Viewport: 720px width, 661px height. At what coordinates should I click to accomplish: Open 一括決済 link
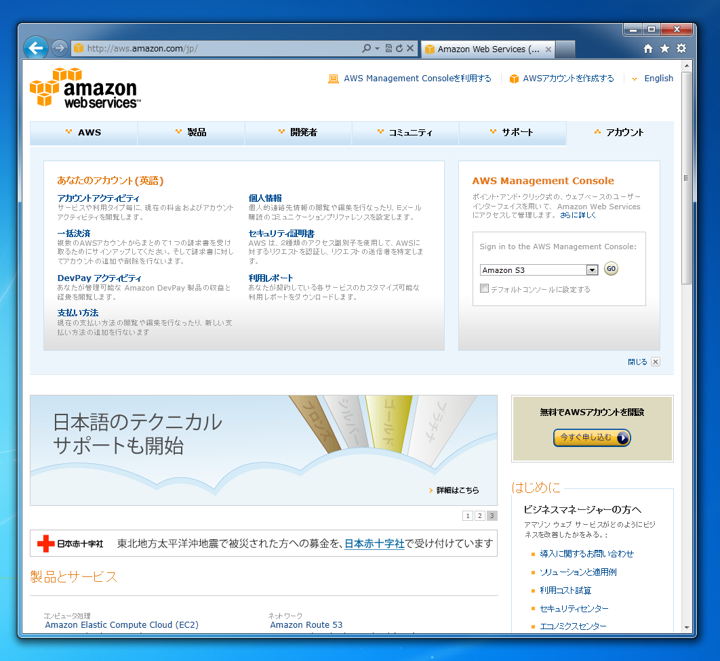[x=73, y=234]
